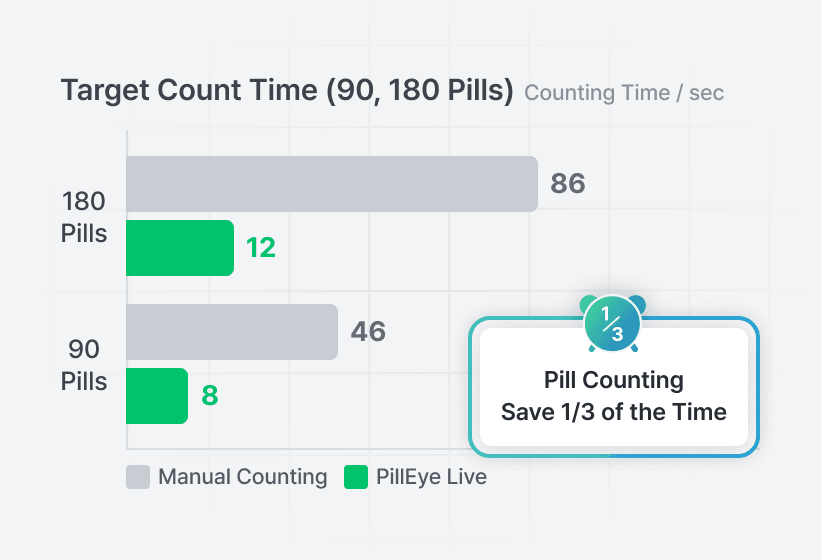Select the Manual Counting legend label
Viewport: 822px width, 560px height.
point(243,477)
